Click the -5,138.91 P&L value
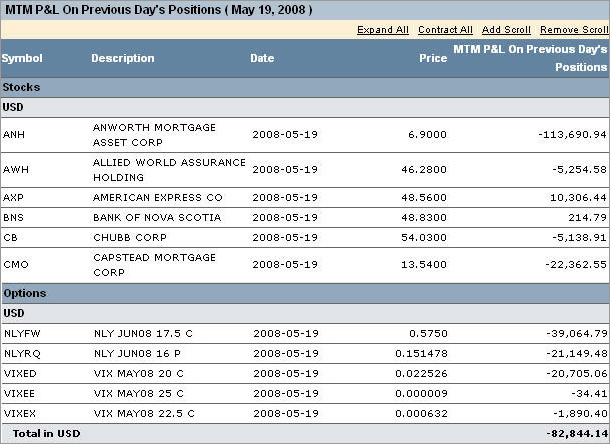The width and height of the screenshot is (610, 444). click(579, 237)
